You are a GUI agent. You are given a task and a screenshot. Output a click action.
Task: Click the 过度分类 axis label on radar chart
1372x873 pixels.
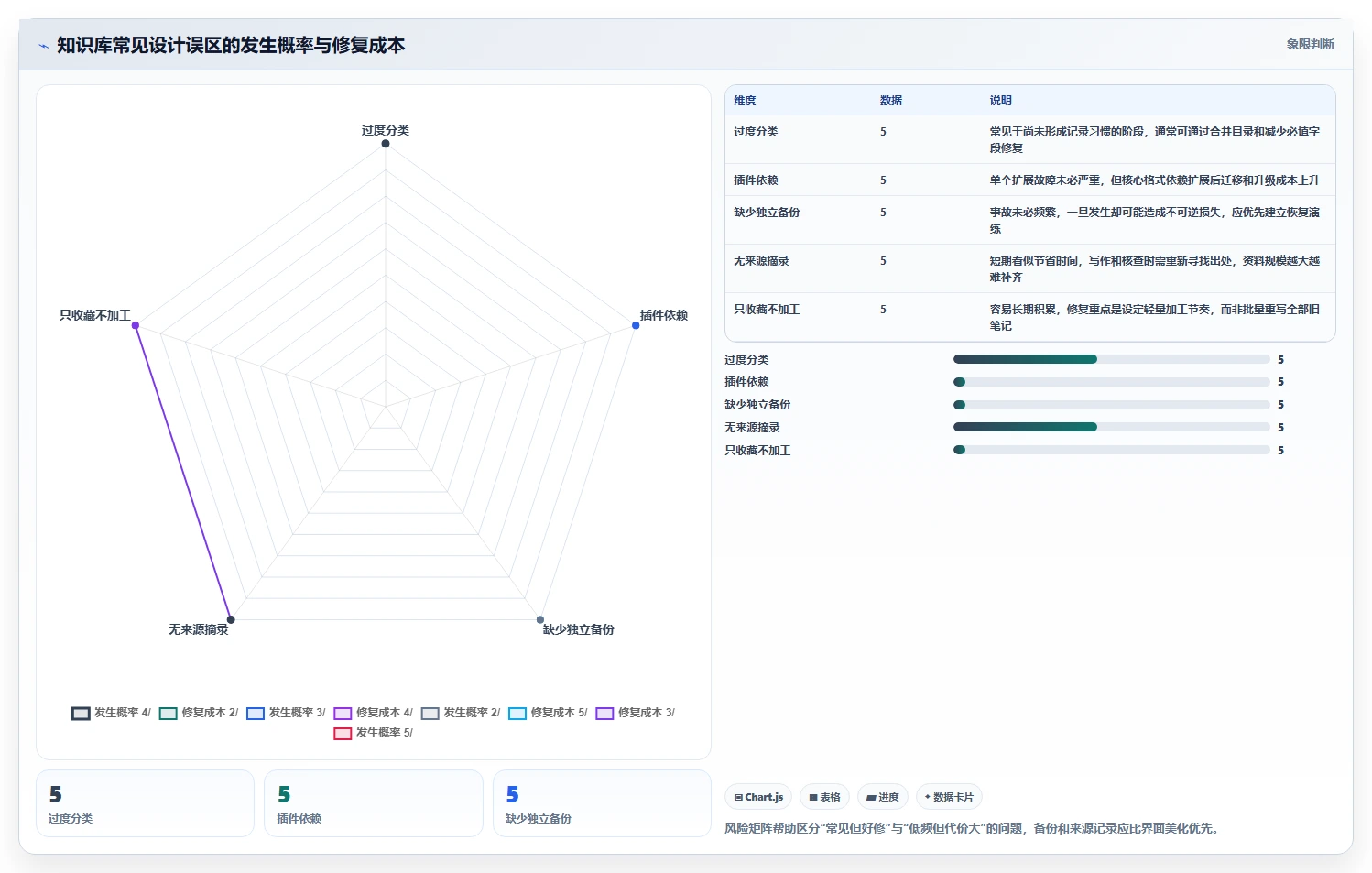click(x=386, y=130)
